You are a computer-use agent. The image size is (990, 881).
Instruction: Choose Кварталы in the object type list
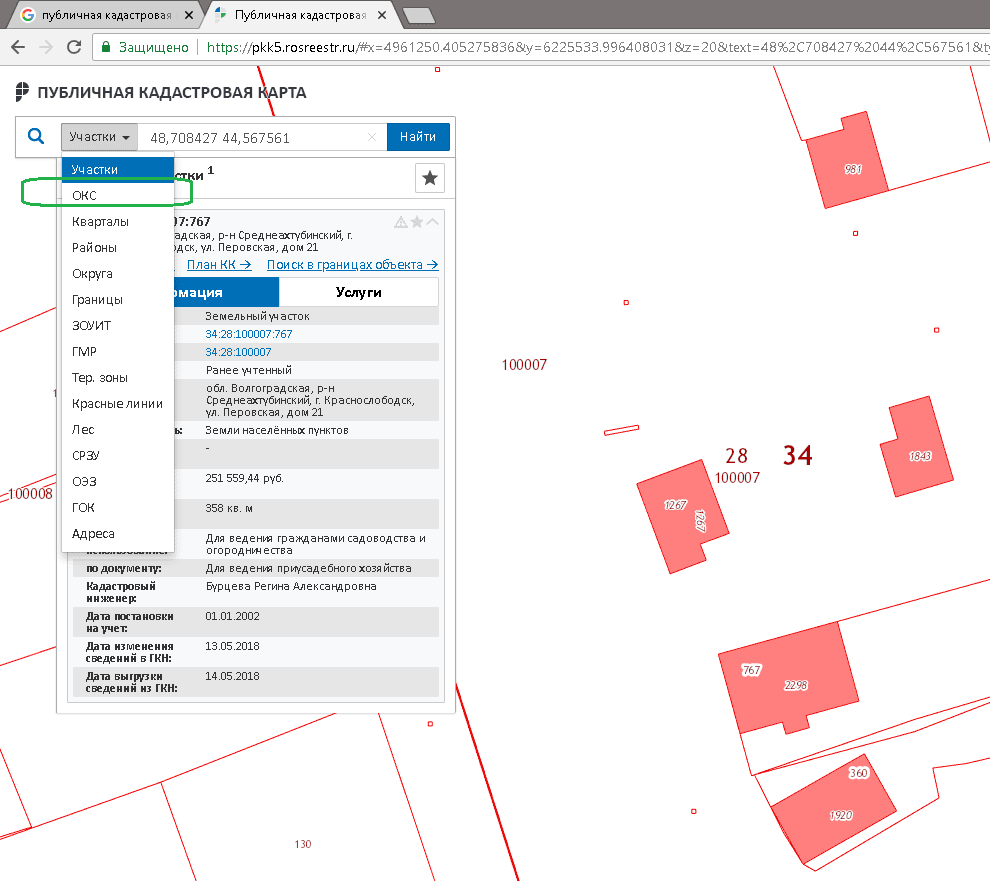(100, 221)
